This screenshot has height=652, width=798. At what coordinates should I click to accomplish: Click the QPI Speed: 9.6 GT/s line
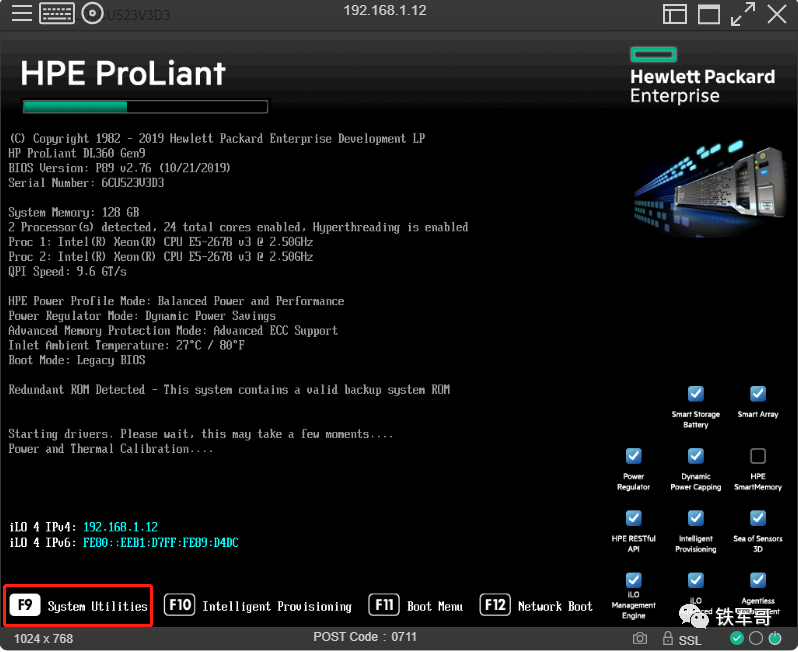point(67,271)
